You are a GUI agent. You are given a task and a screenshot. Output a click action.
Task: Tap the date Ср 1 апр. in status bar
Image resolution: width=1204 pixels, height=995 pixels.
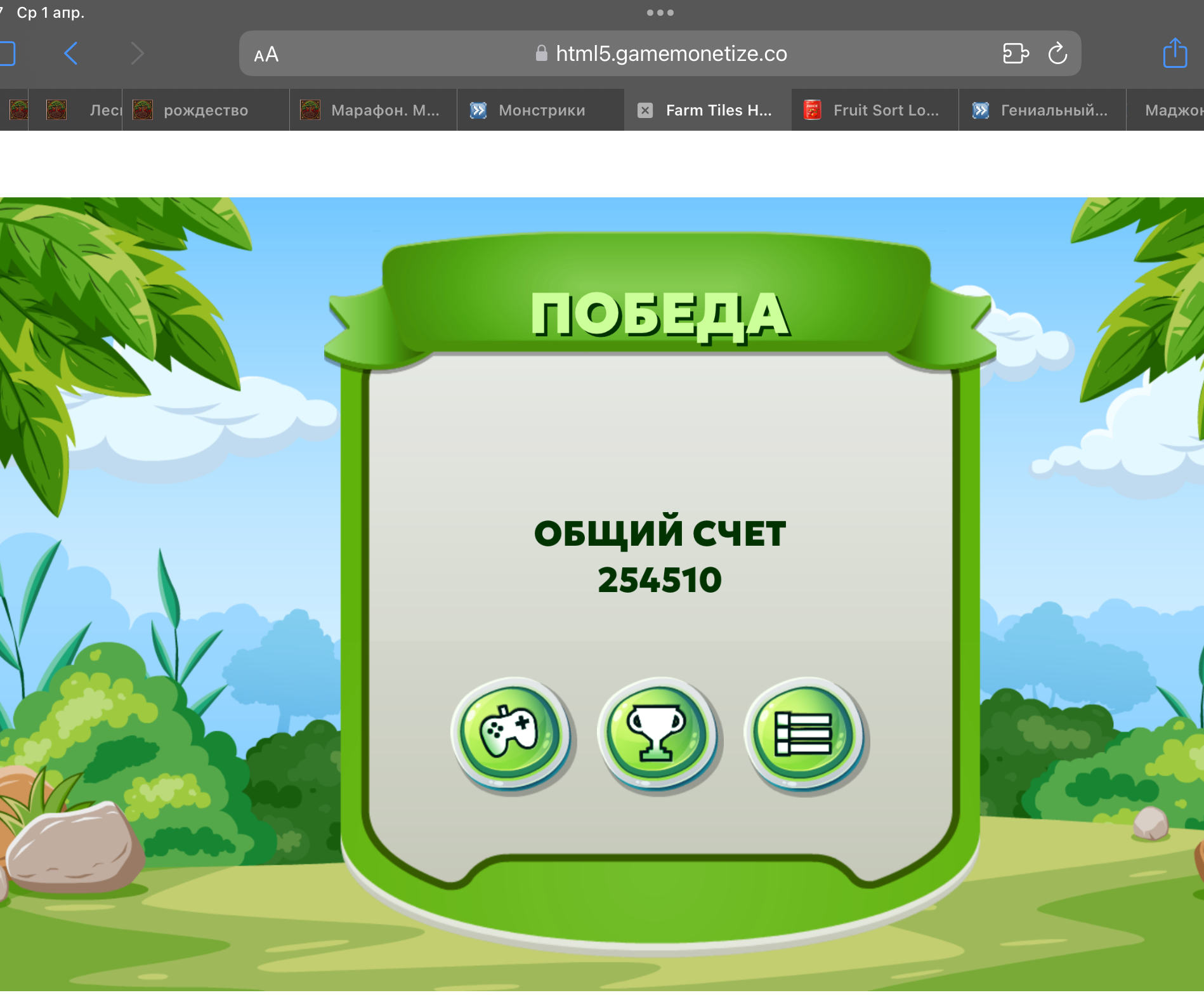tap(51, 13)
